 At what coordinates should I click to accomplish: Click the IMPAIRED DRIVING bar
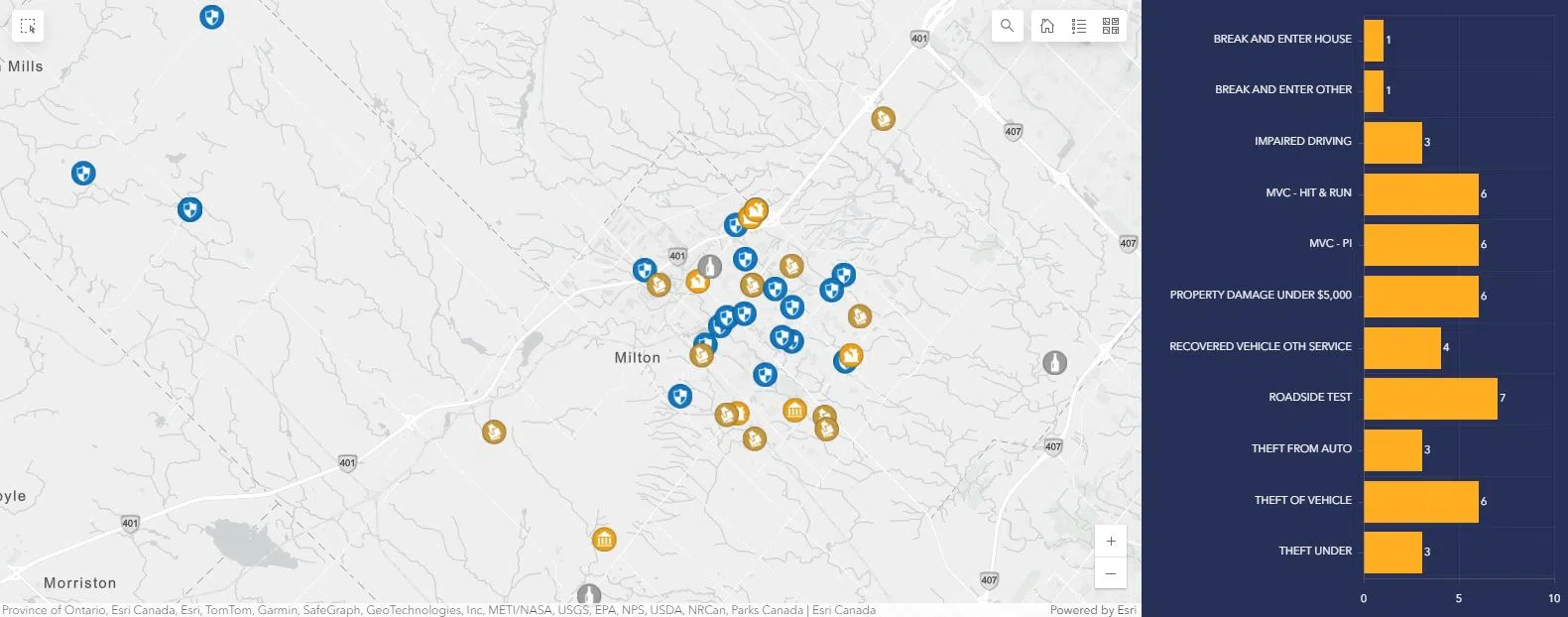(1391, 142)
